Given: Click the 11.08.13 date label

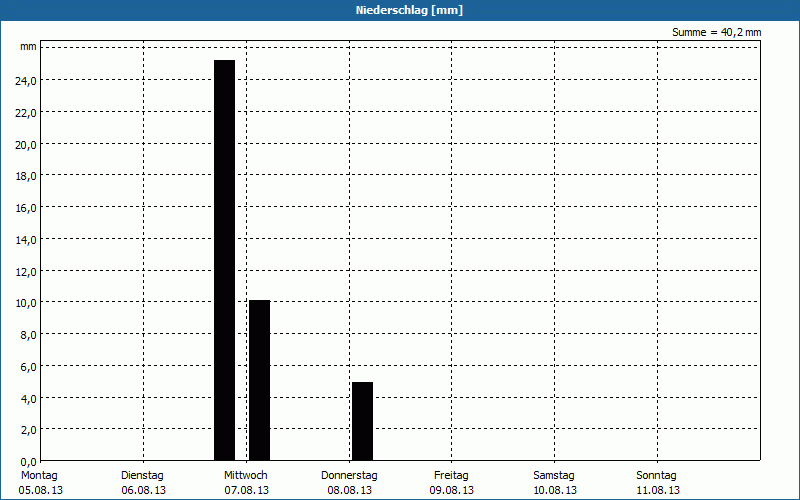Looking at the screenshot, I should coord(658,490).
